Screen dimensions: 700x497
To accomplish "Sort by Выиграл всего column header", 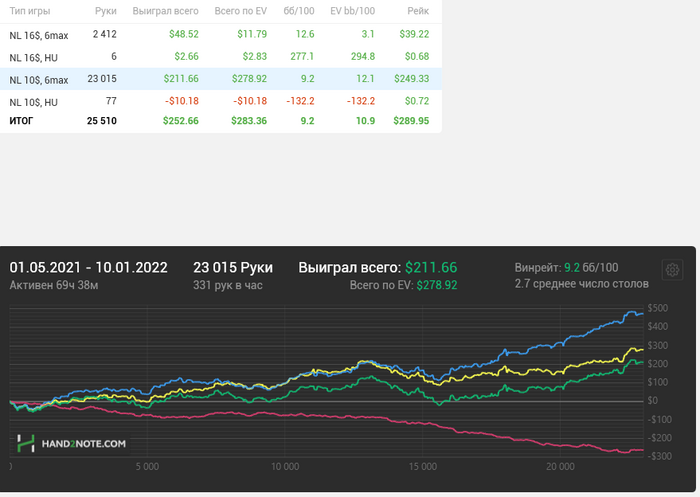I will tap(165, 10).
